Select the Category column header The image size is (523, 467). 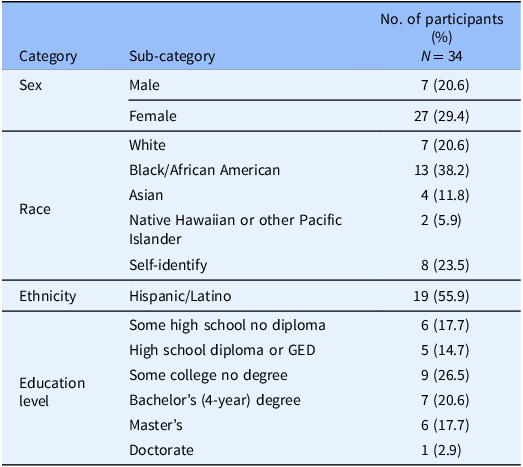tap(48, 56)
